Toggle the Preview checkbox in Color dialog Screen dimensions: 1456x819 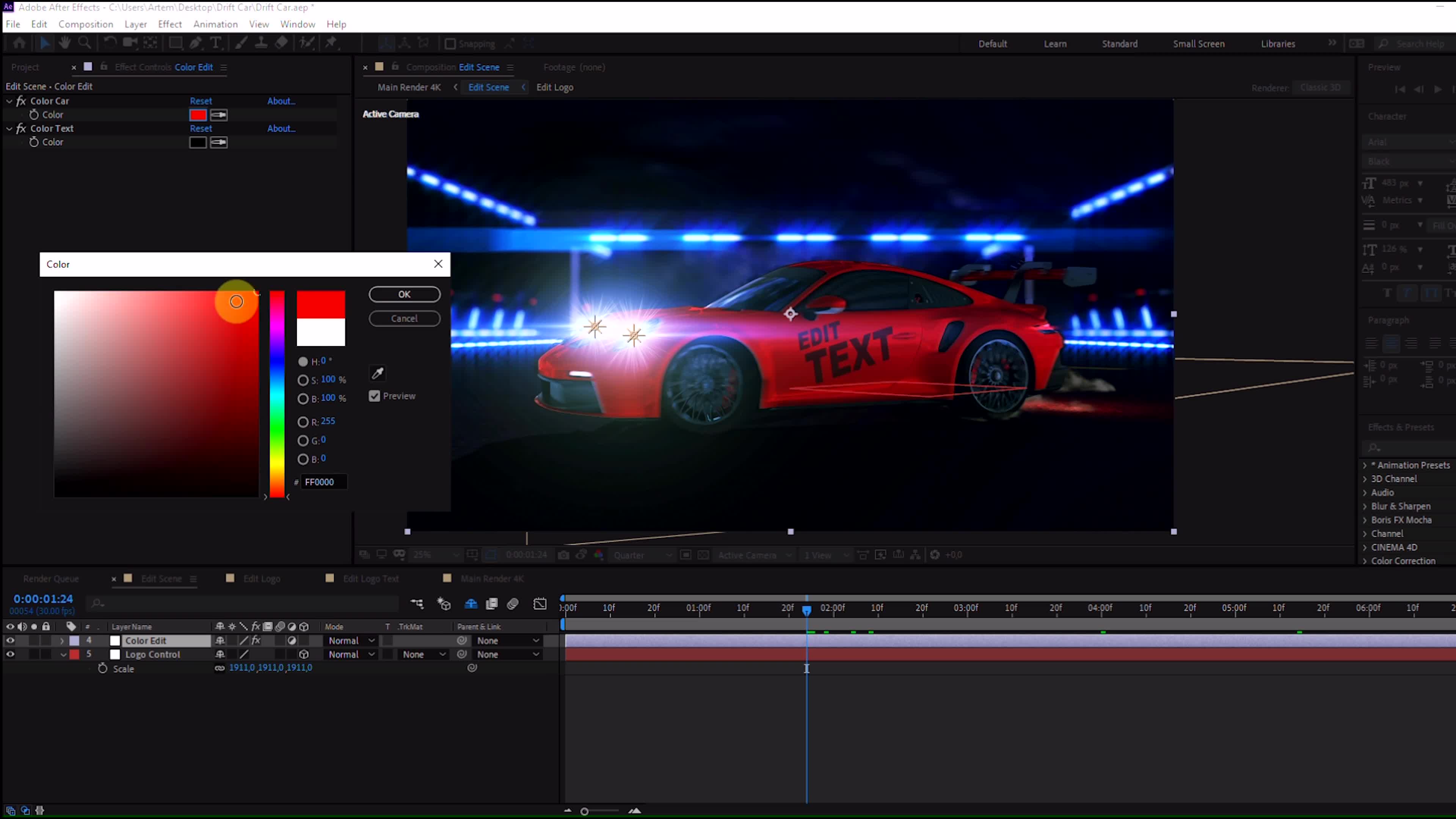(375, 396)
